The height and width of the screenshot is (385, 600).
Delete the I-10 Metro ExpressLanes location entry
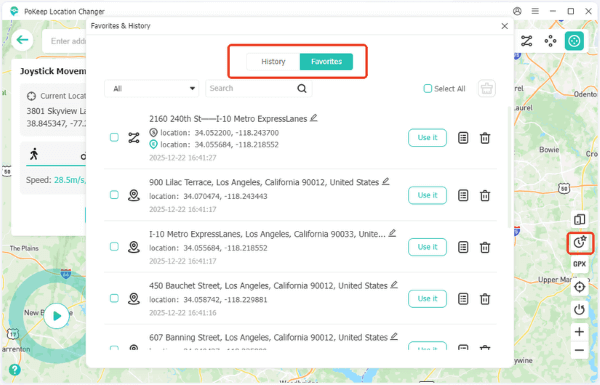[485, 247]
